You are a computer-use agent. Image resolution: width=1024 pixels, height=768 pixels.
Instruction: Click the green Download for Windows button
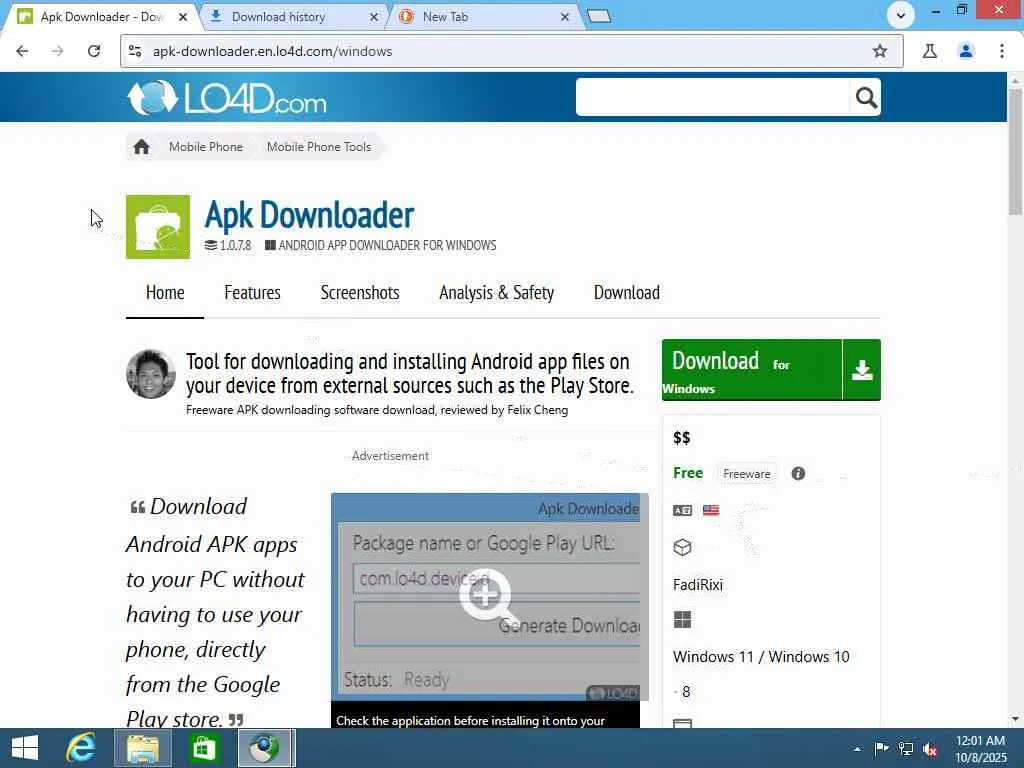752,370
